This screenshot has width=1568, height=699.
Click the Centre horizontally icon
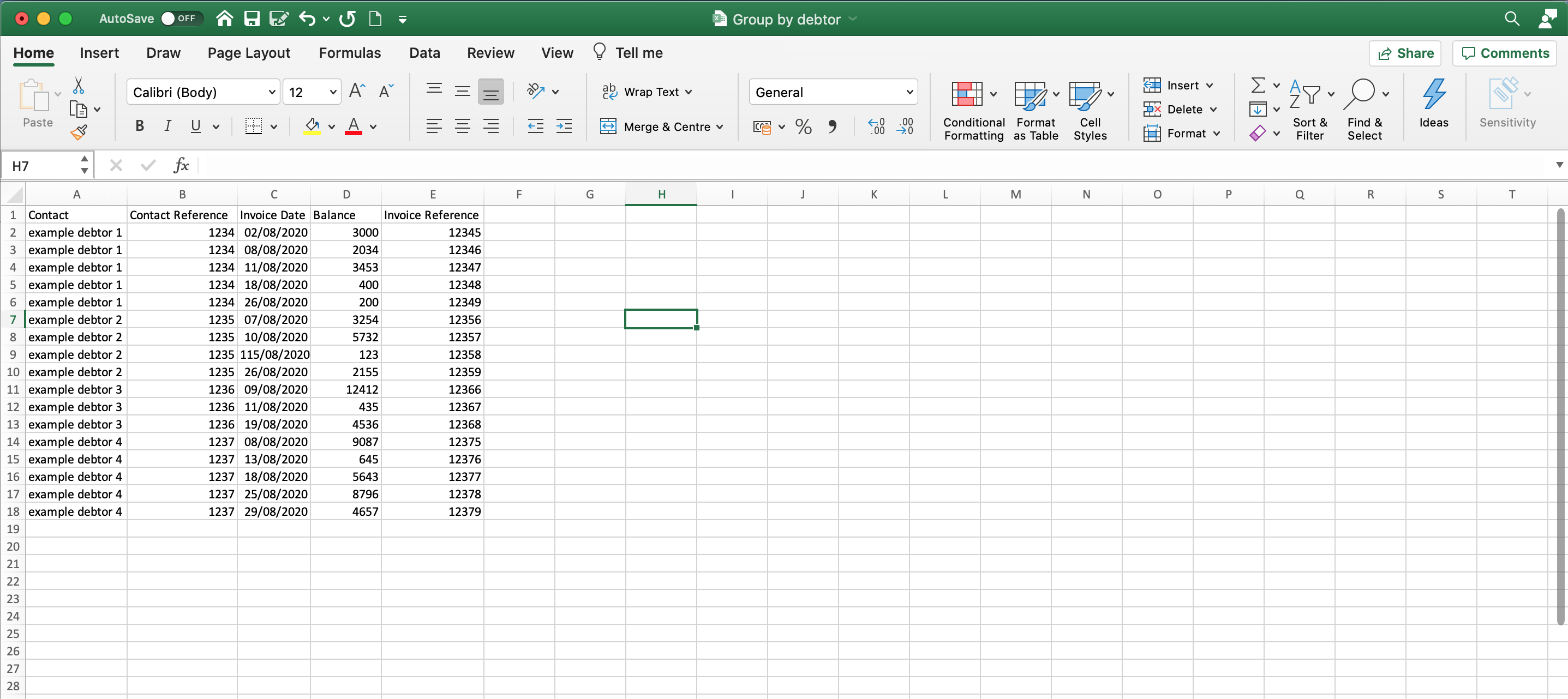pos(462,126)
